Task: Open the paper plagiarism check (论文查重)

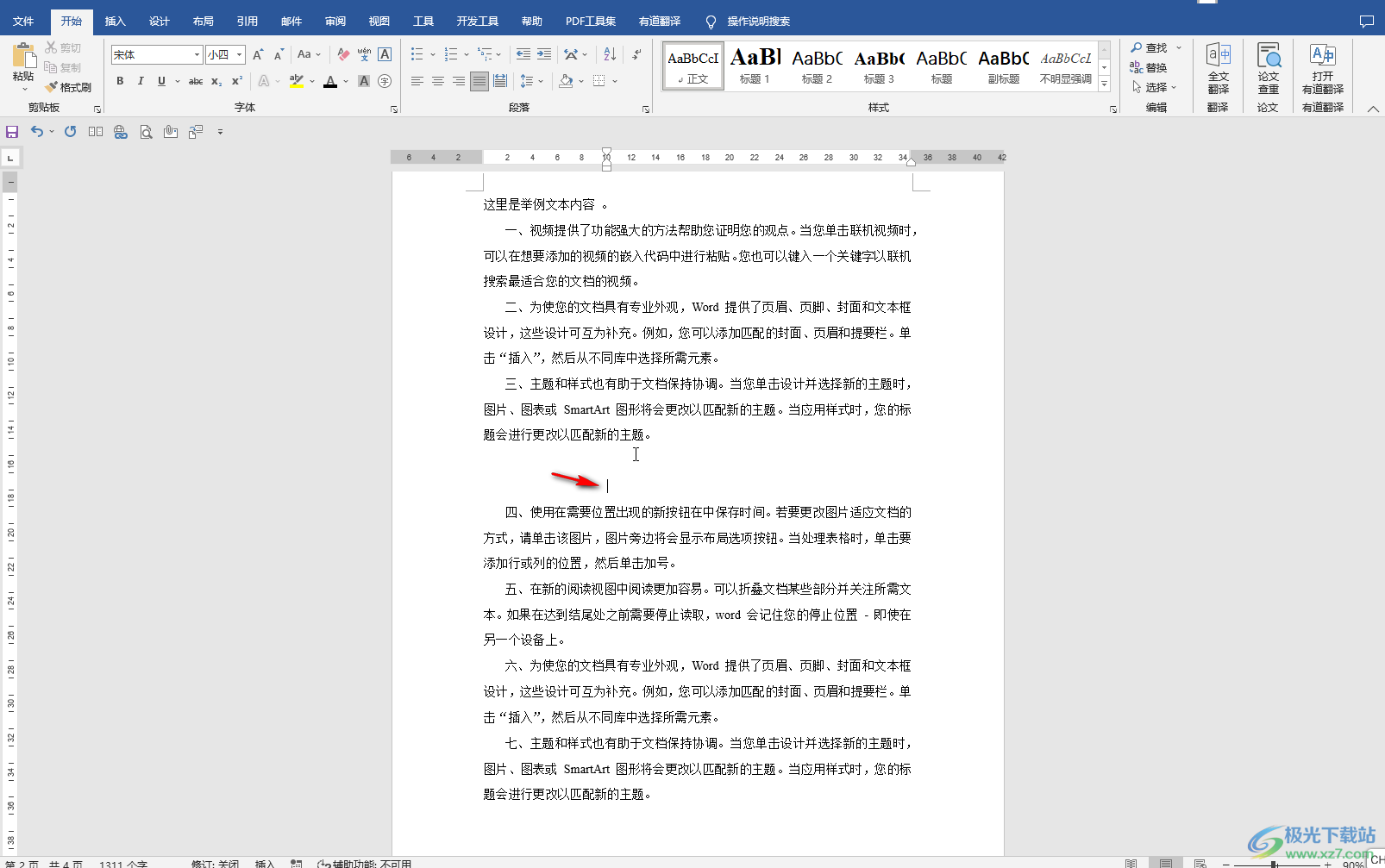Action: pyautogui.click(x=1268, y=69)
